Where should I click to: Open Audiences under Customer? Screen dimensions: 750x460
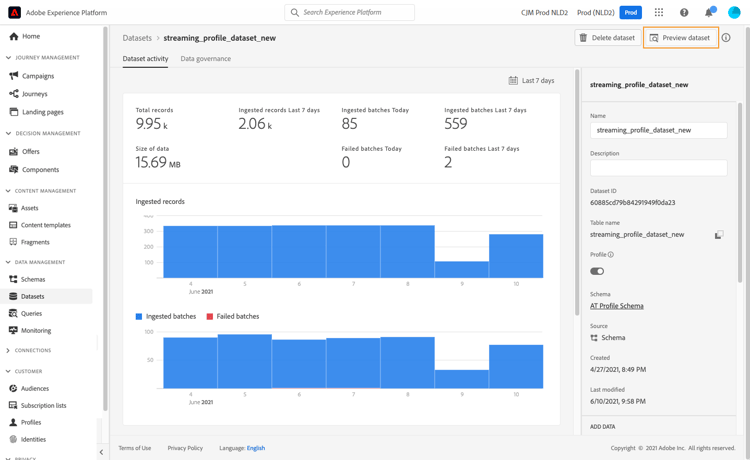pyautogui.click(x=29, y=388)
